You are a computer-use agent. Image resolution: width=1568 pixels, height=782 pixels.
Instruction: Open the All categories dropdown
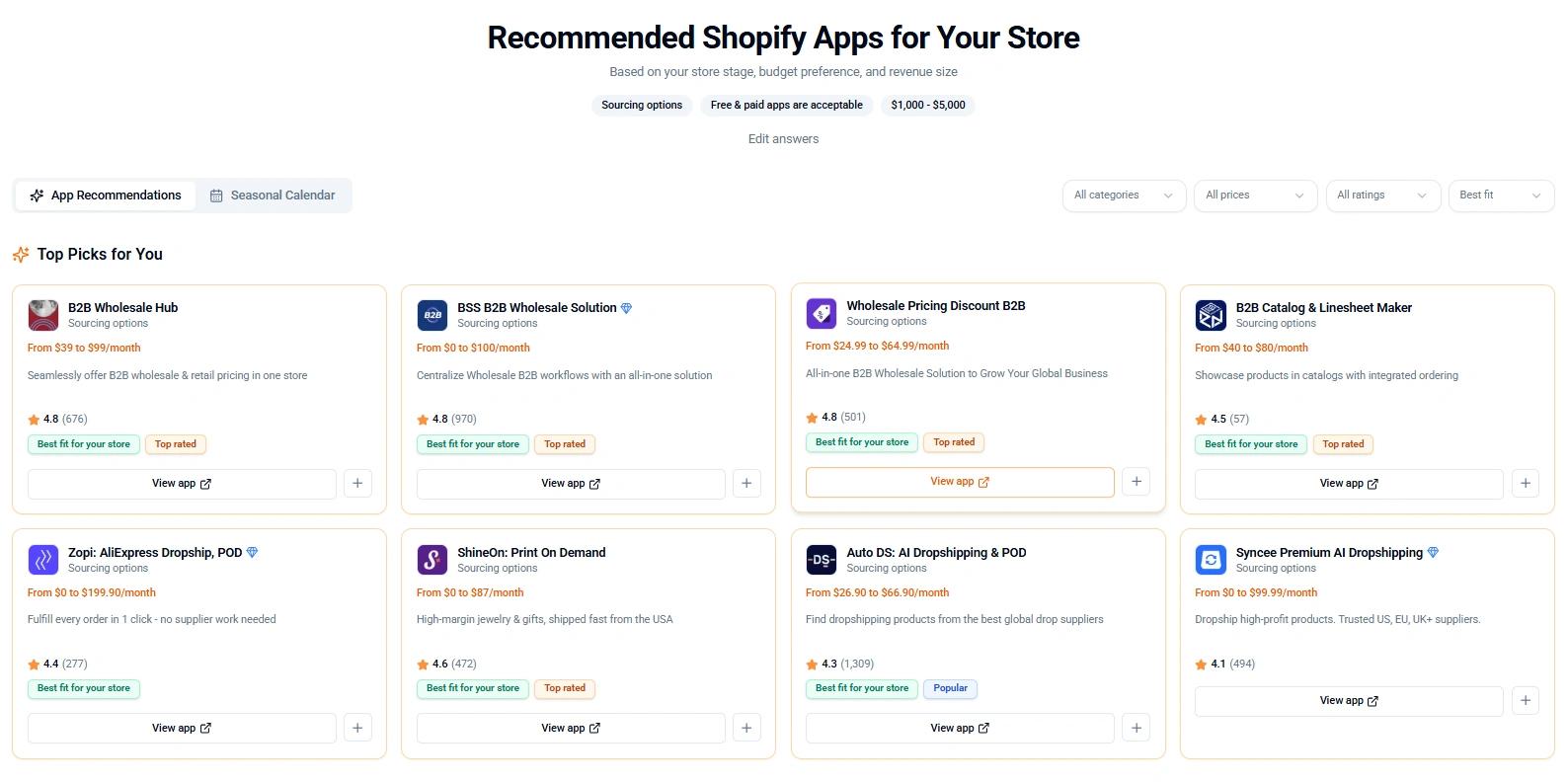1124,195
